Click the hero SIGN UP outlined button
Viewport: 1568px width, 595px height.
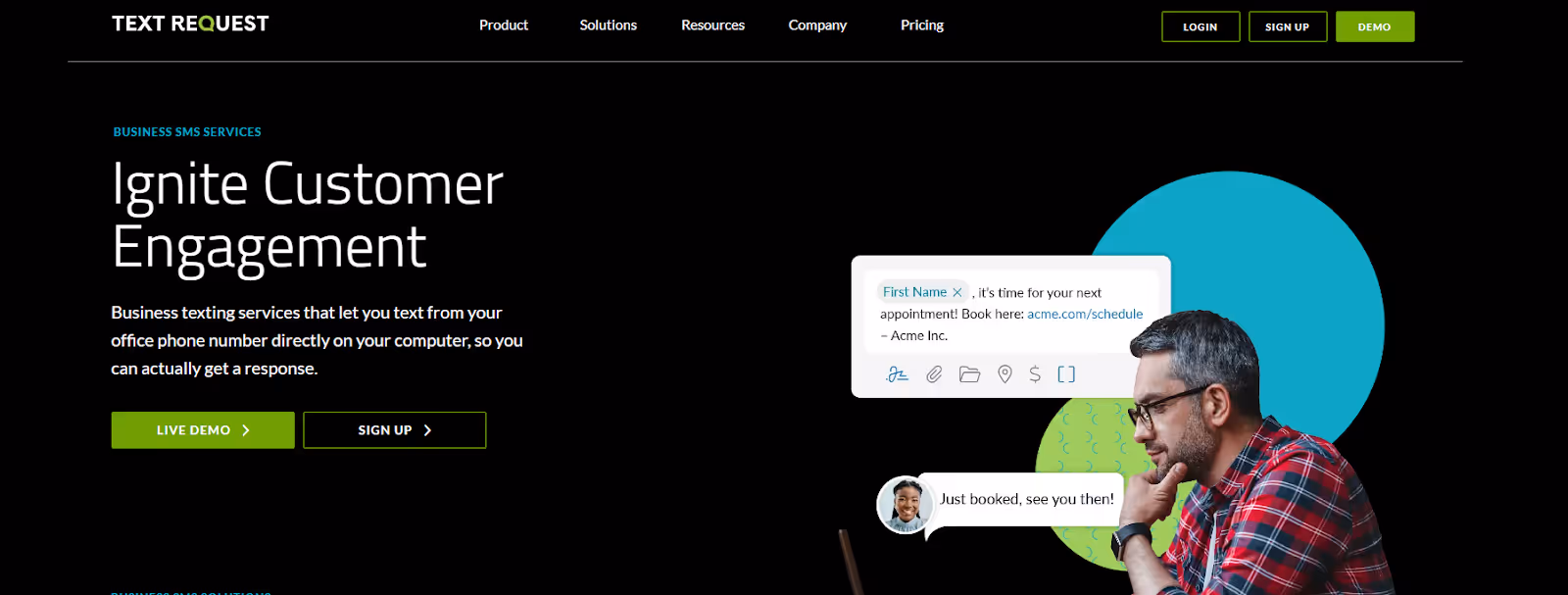coord(395,430)
